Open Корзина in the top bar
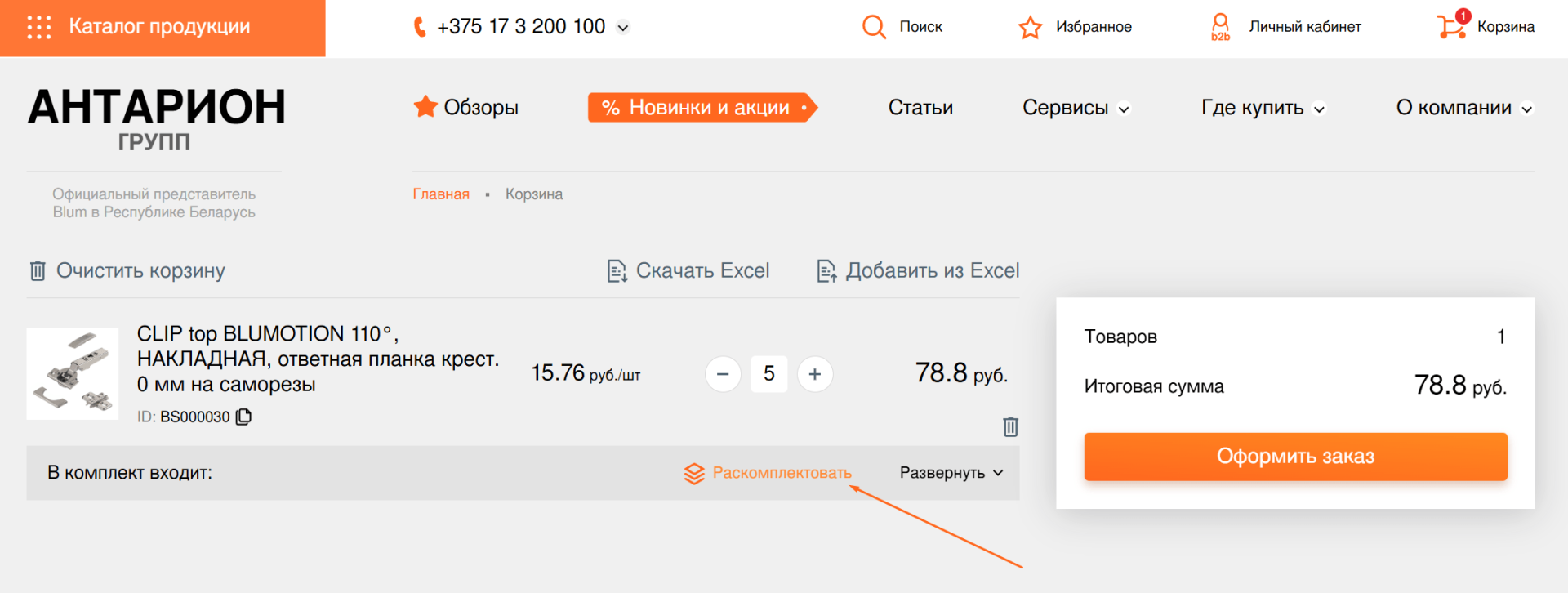The width and height of the screenshot is (1568, 593). tap(1506, 27)
